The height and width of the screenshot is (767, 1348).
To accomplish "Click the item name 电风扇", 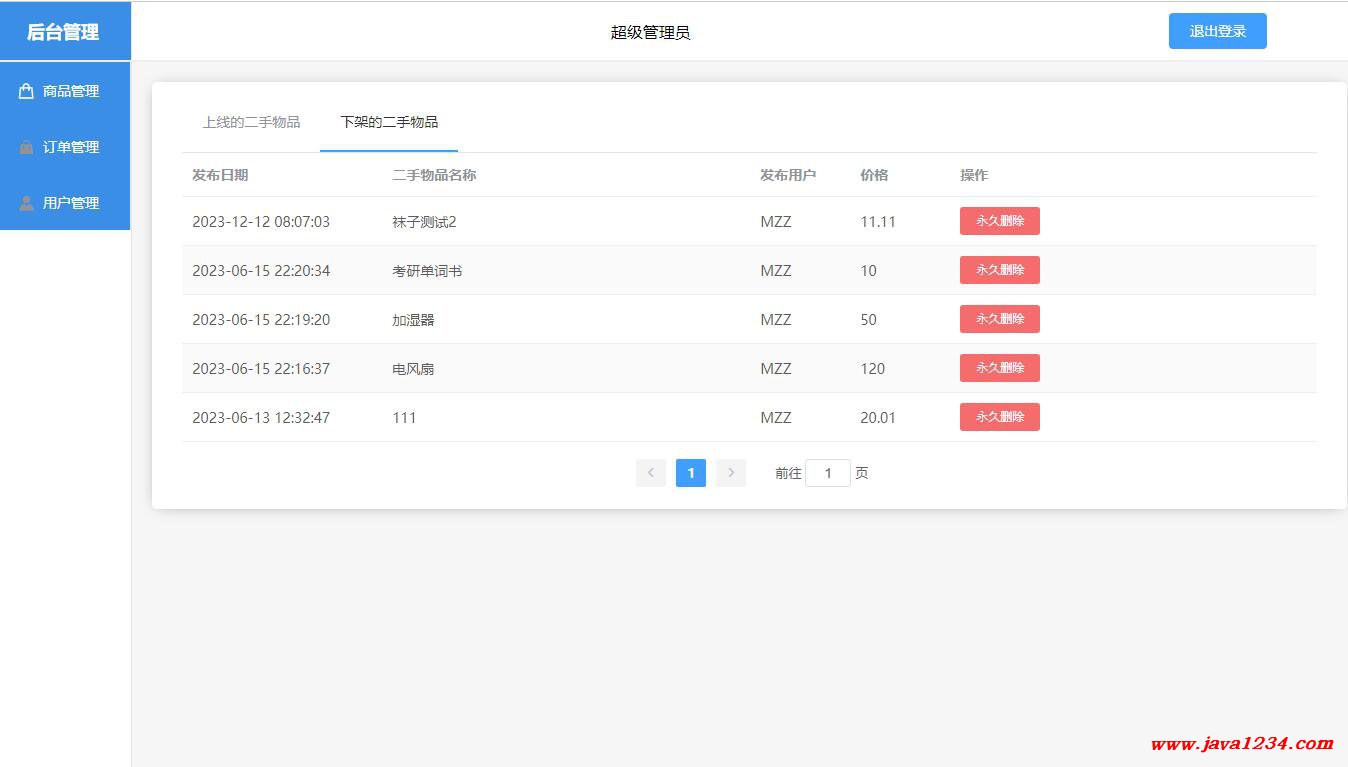I will (x=413, y=369).
